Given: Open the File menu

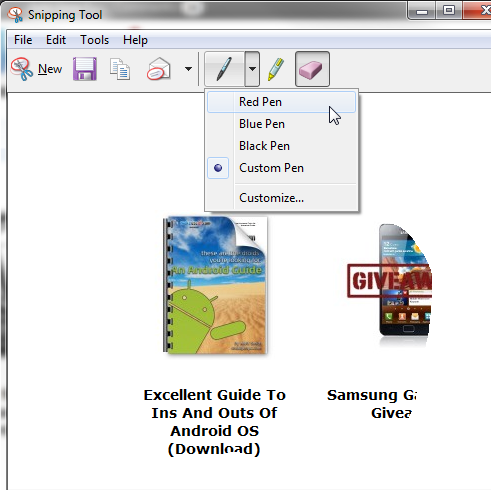Looking at the screenshot, I should point(23,40).
